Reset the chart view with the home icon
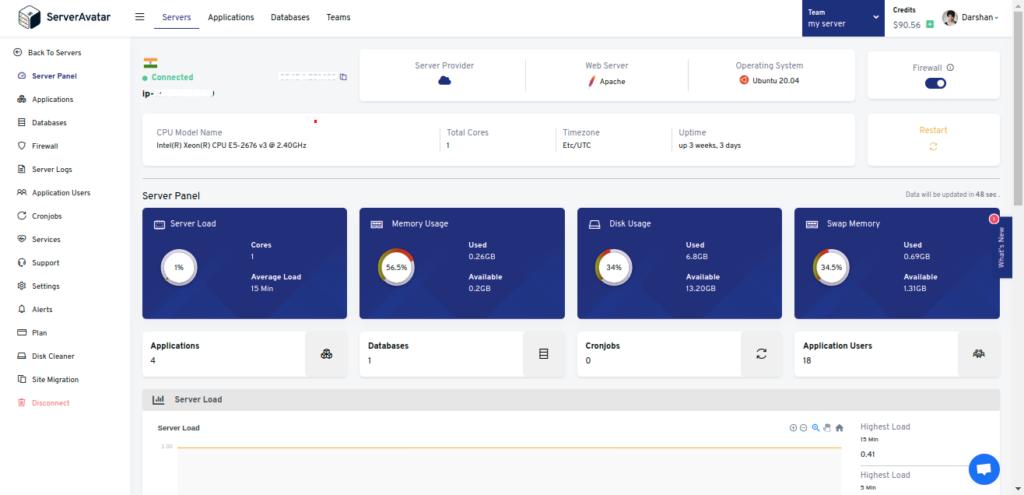The height and width of the screenshot is (495, 1024). coord(839,428)
